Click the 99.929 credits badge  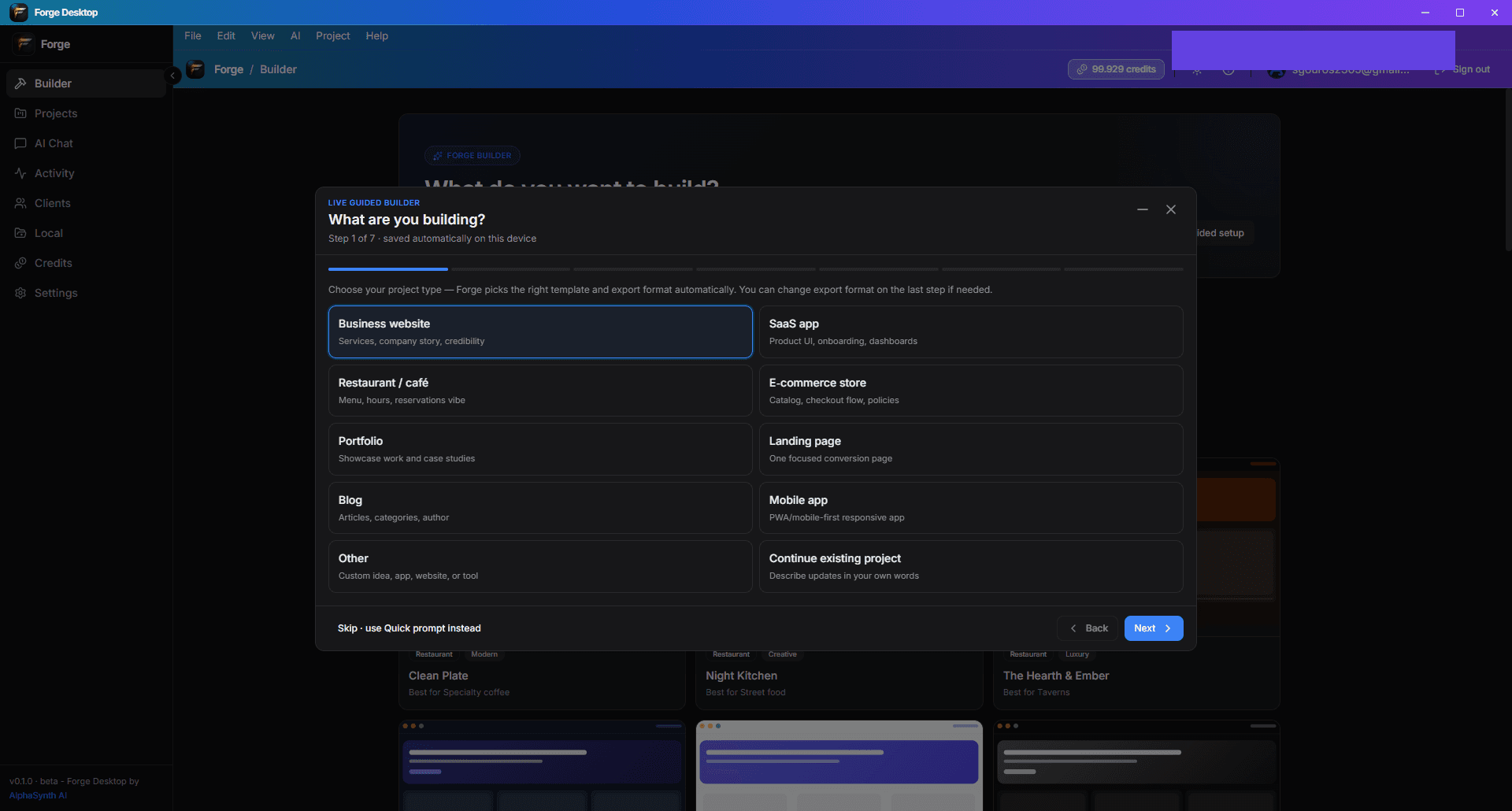tap(1116, 69)
